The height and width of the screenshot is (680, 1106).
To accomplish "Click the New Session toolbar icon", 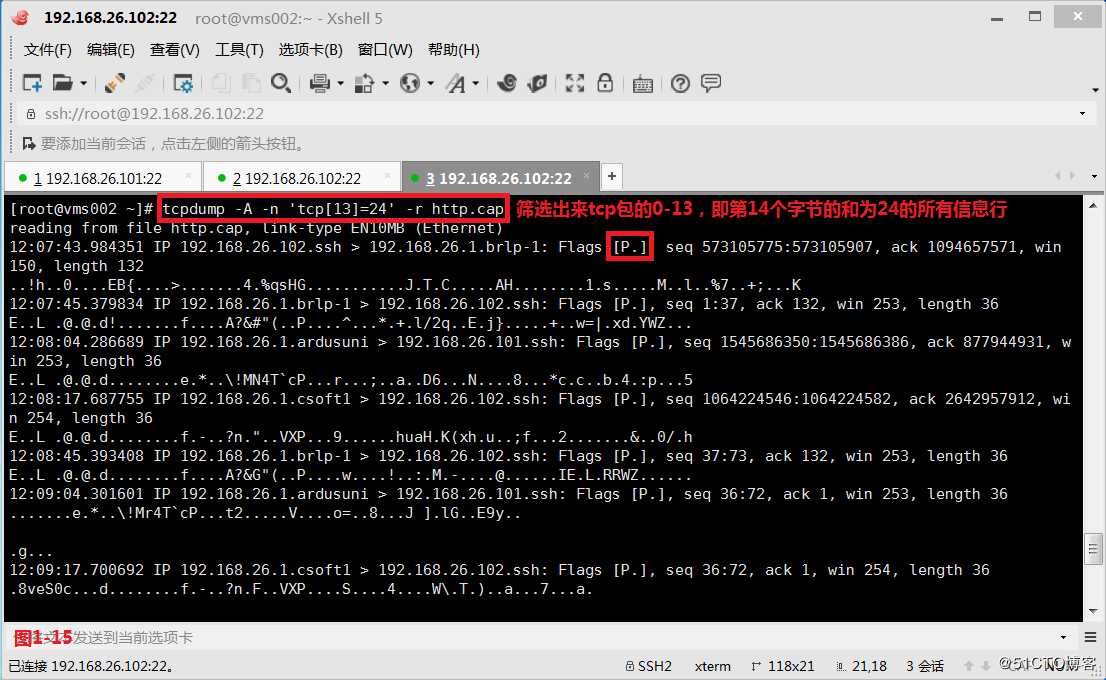I will 32,83.
